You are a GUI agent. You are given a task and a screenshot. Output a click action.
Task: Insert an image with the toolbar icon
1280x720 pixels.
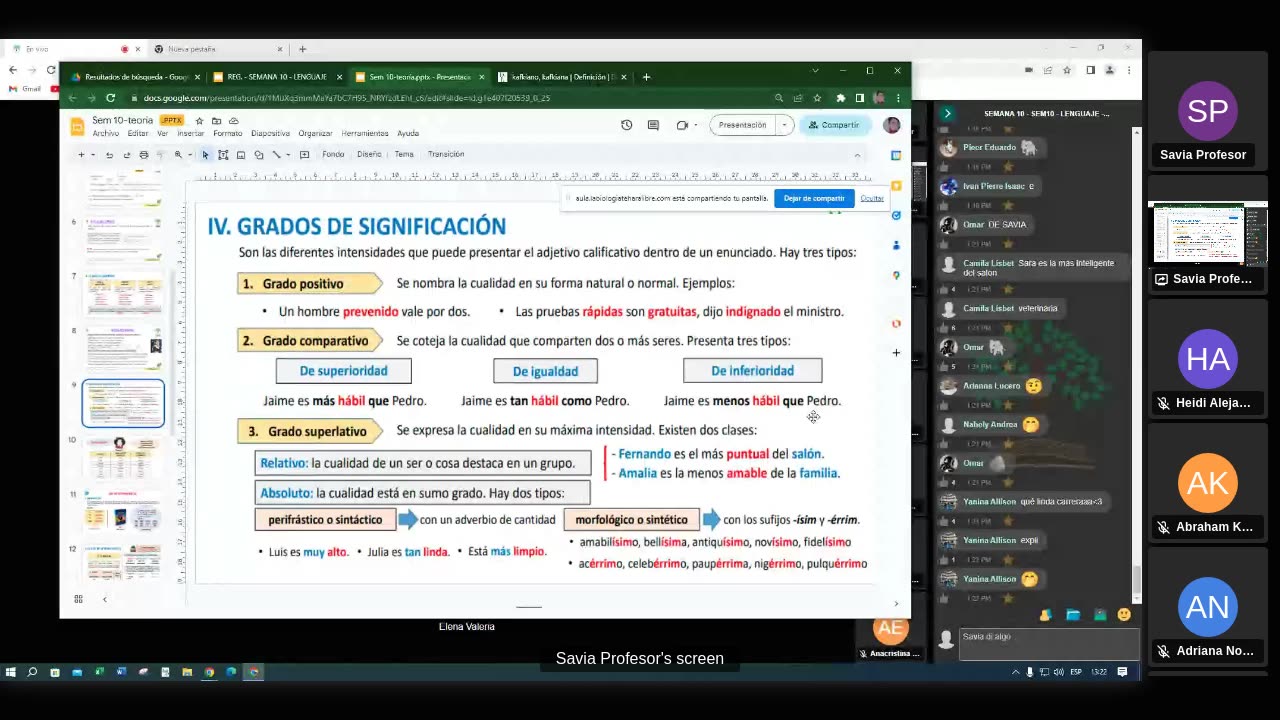(x=241, y=154)
